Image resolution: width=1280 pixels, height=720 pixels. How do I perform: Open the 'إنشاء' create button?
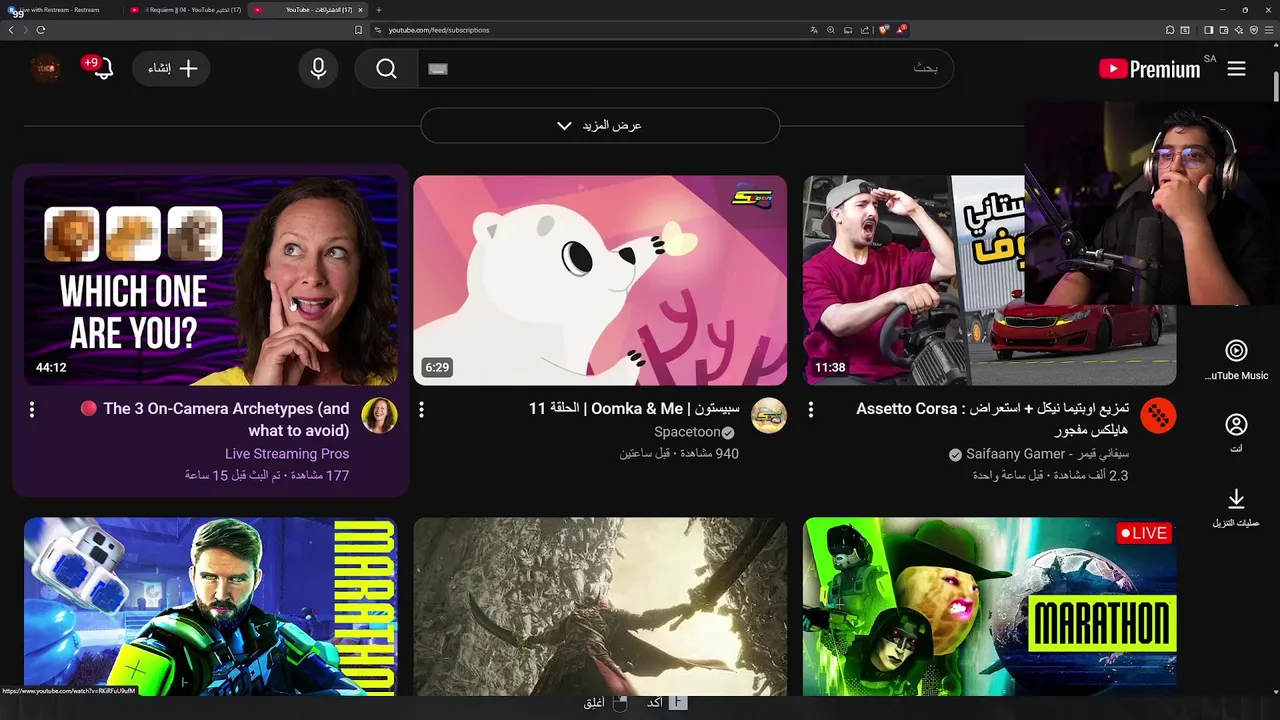coord(171,69)
